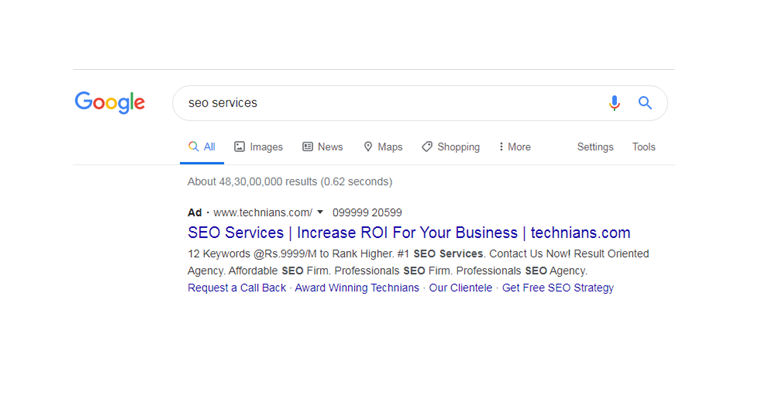Open the Request a Call Back sitelink
The image size is (761, 409).
coord(237,288)
